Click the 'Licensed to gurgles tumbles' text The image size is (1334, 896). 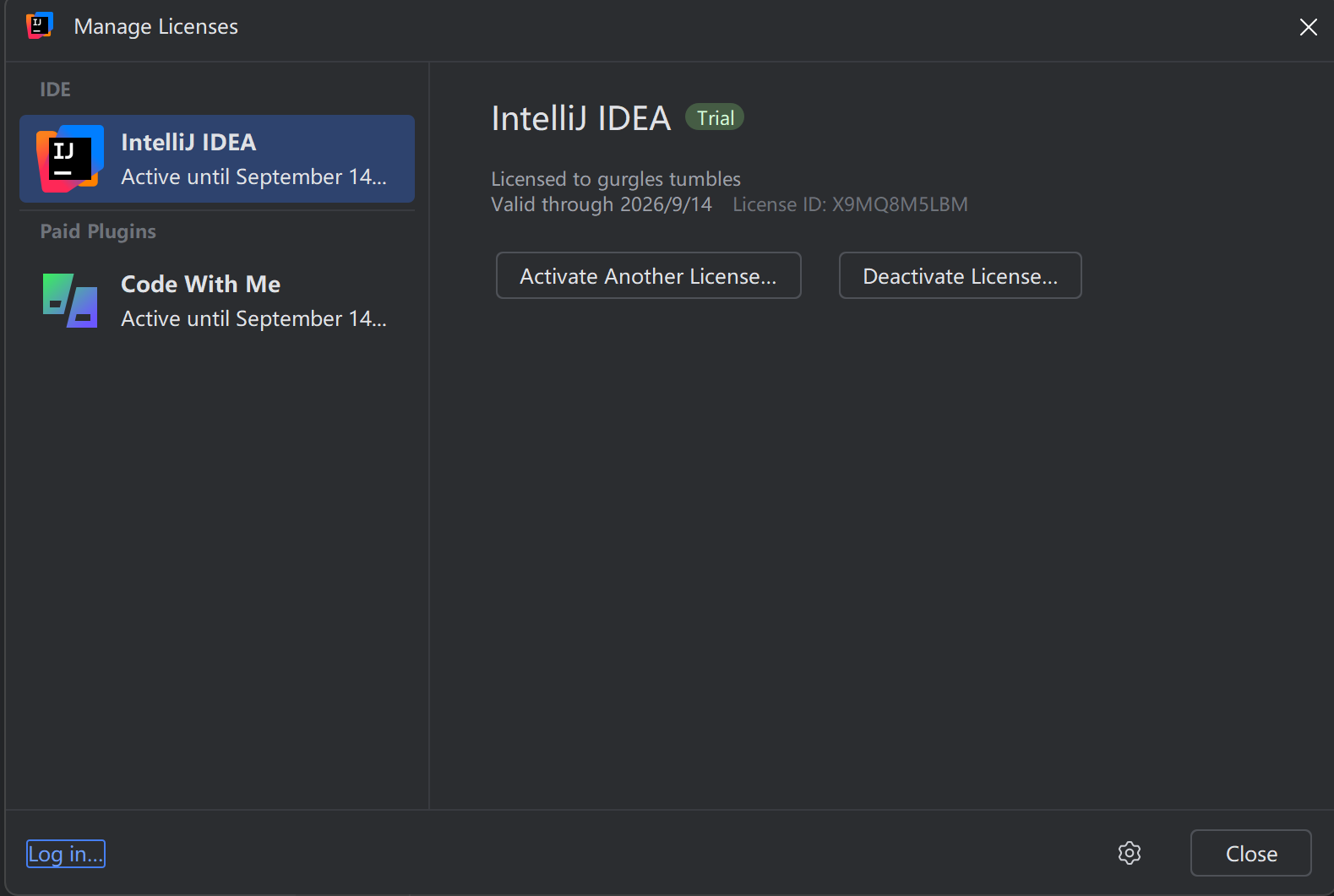(x=616, y=179)
